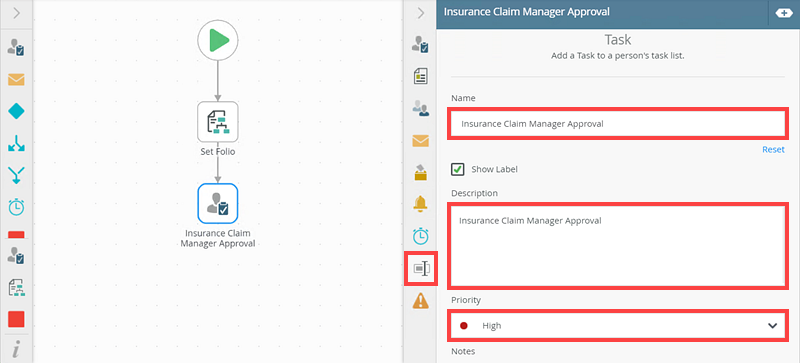Screen dimensions: 800x363
Task: Collapse the configuration panel with the chevron
Action: tap(420, 13)
